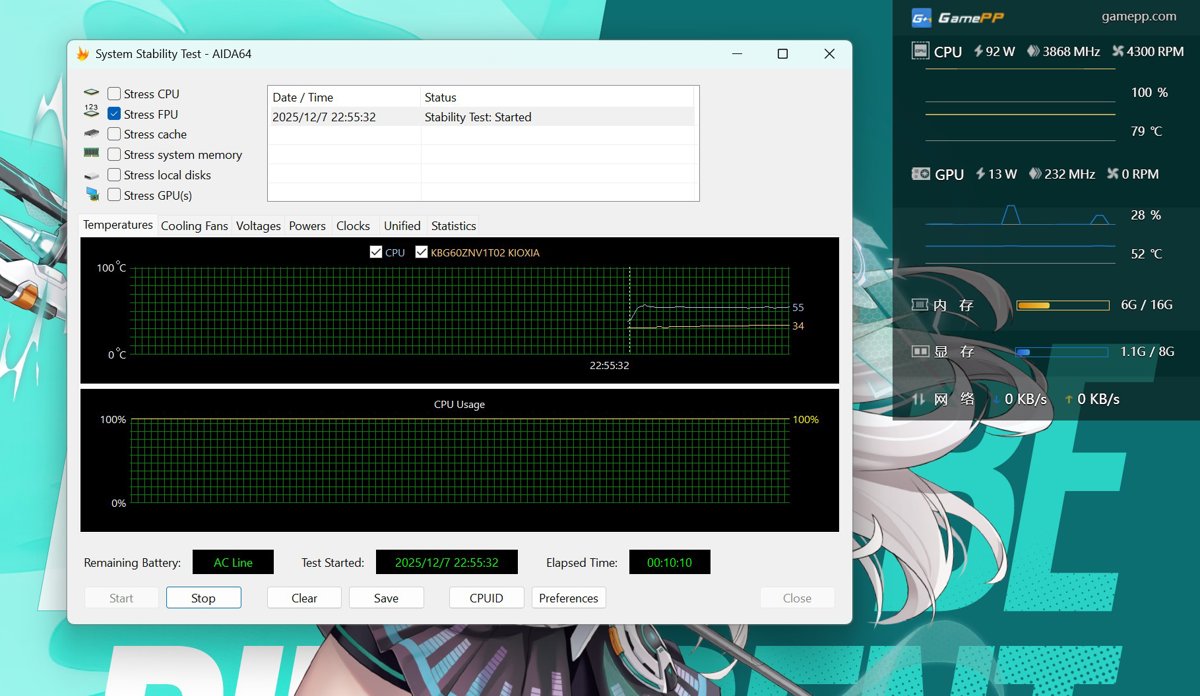Open CPUID with its button
This screenshot has width=1200, height=696.
point(486,597)
